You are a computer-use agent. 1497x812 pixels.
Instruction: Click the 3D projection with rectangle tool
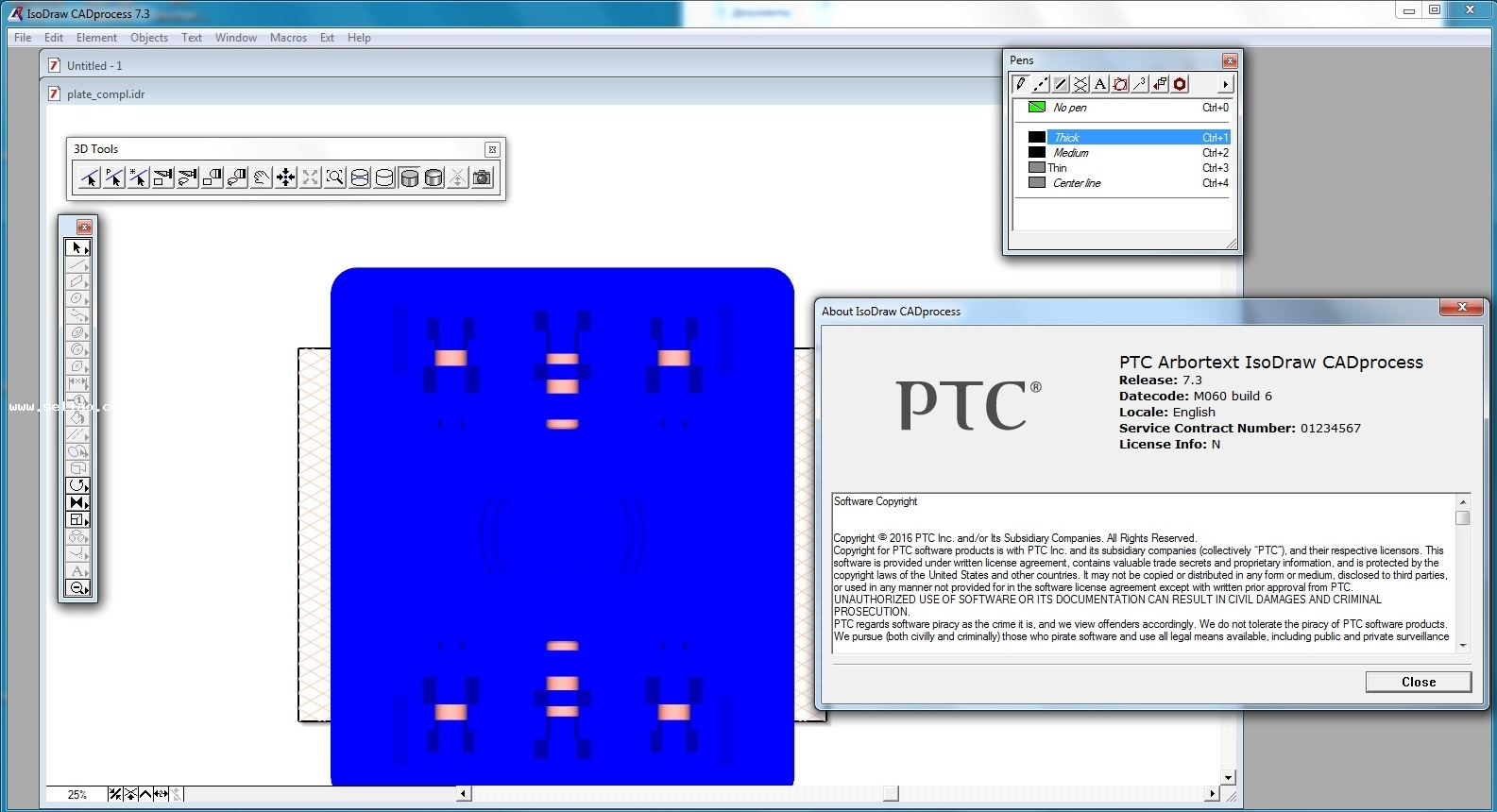[163, 178]
